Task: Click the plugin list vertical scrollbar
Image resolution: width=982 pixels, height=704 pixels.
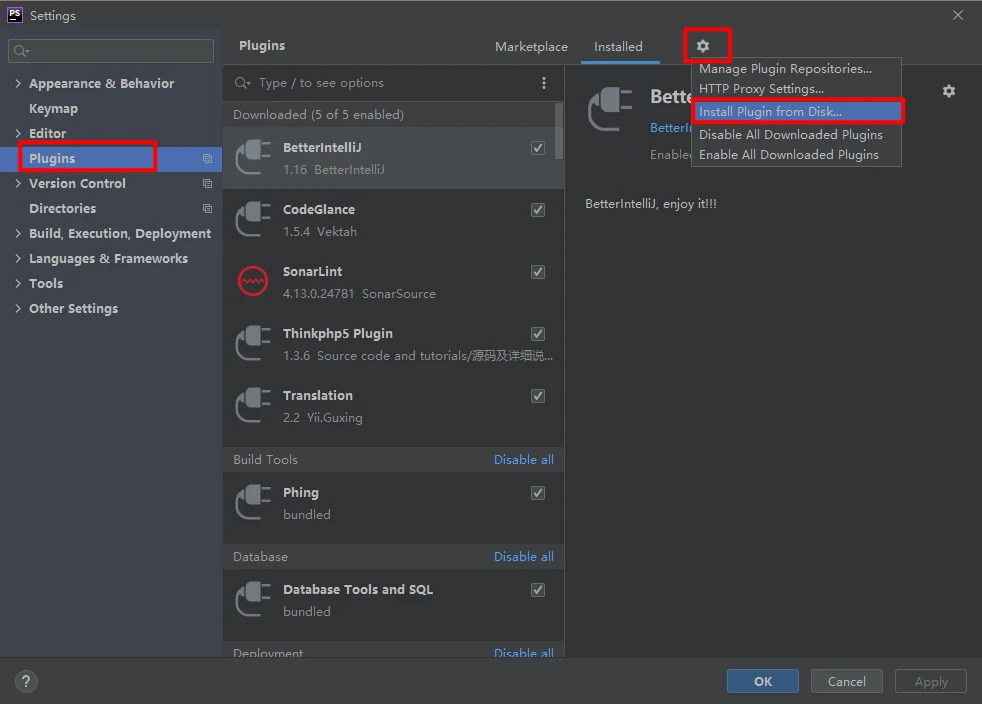Action: pyautogui.click(x=559, y=130)
